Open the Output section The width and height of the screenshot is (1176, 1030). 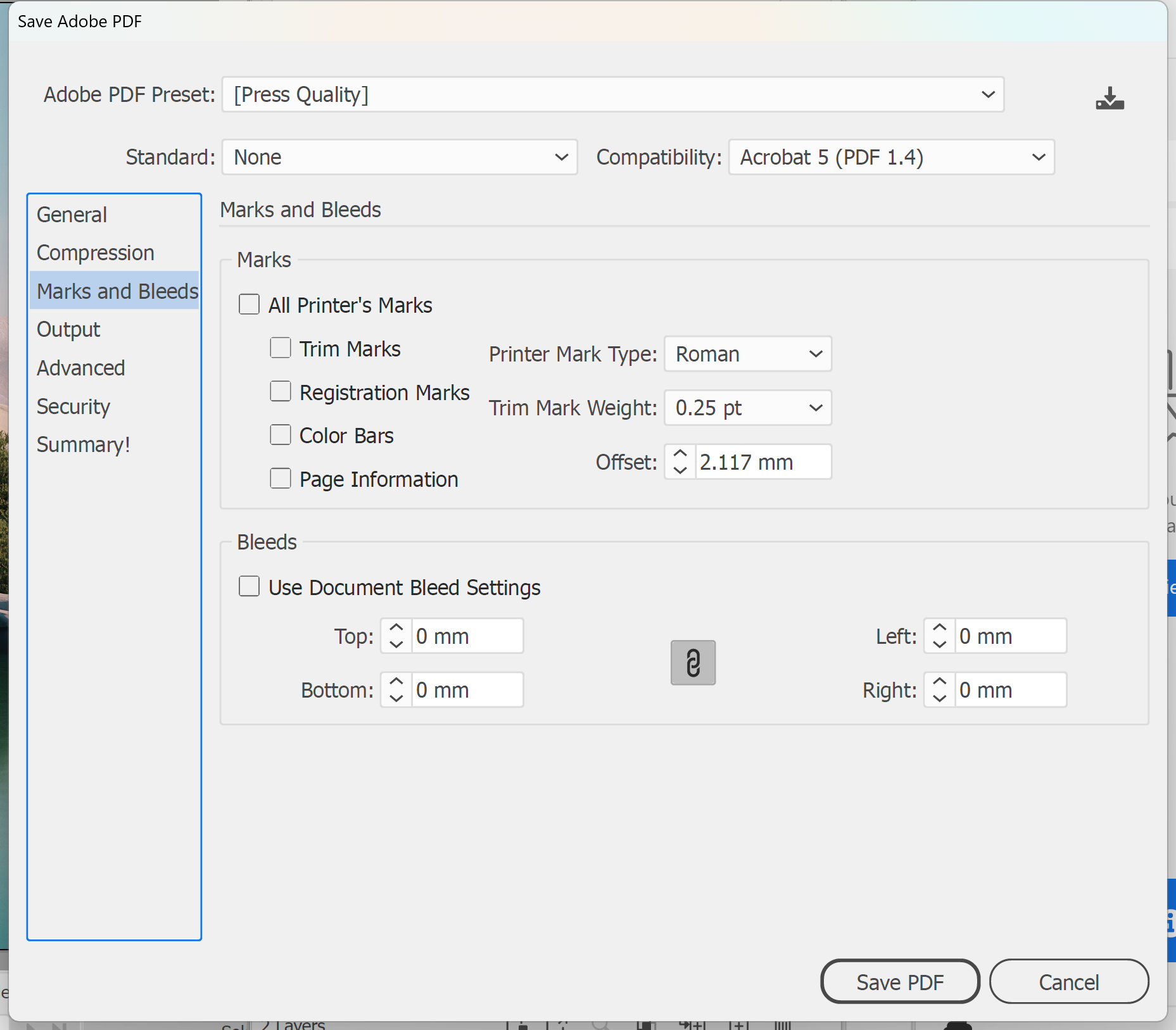pyautogui.click(x=114, y=329)
